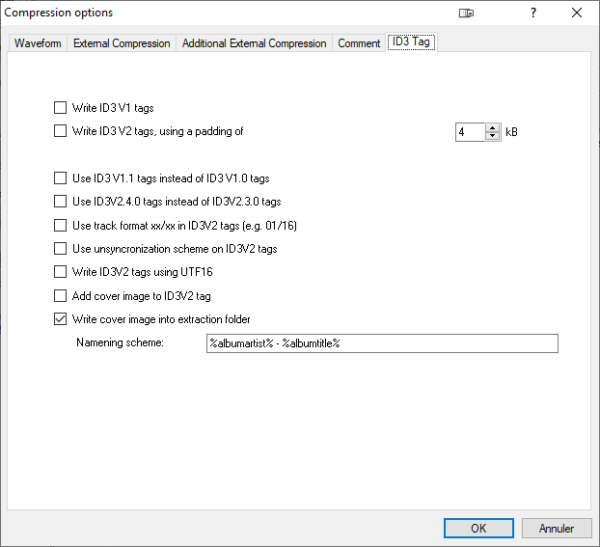
Task: Toggle unsyncronization scheme on ID3V2 tags
Action: [x=60, y=248]
